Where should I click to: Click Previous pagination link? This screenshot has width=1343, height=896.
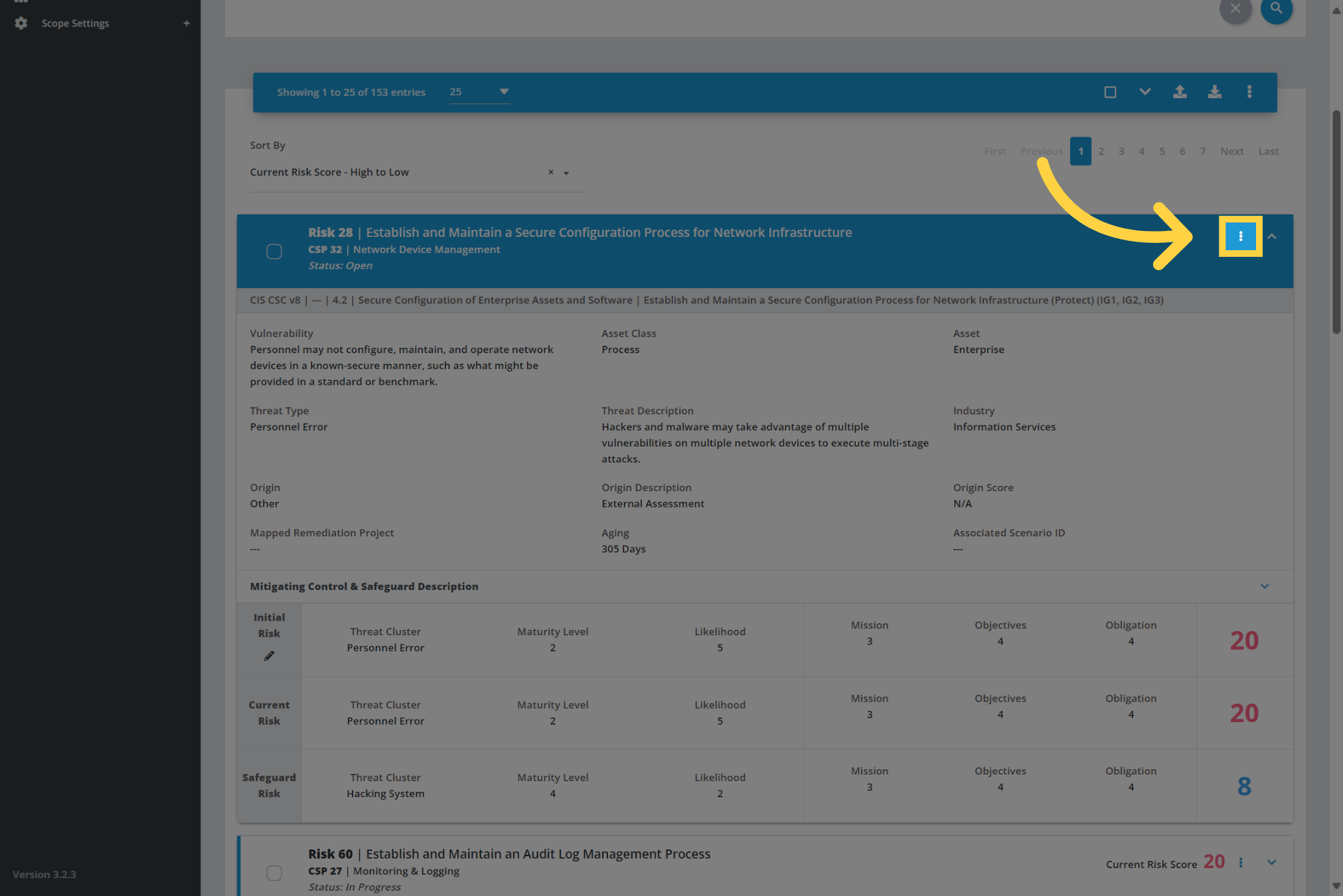click(1042, 151)
